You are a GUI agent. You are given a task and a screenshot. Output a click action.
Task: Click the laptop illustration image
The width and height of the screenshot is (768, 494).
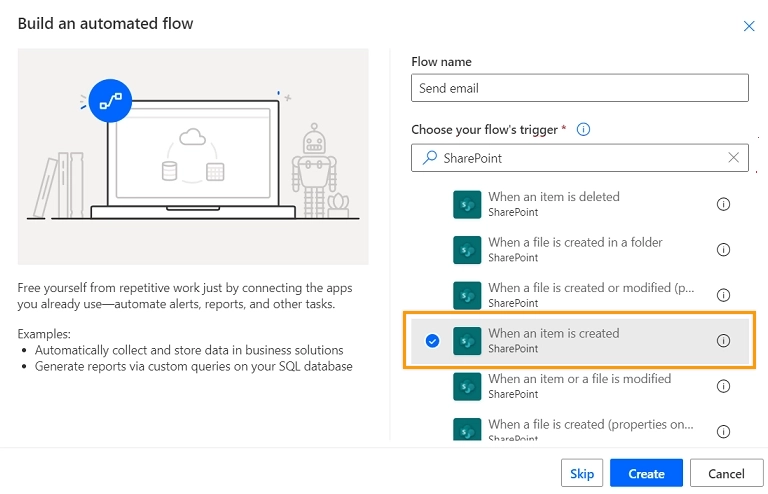[x=193, y=157]
